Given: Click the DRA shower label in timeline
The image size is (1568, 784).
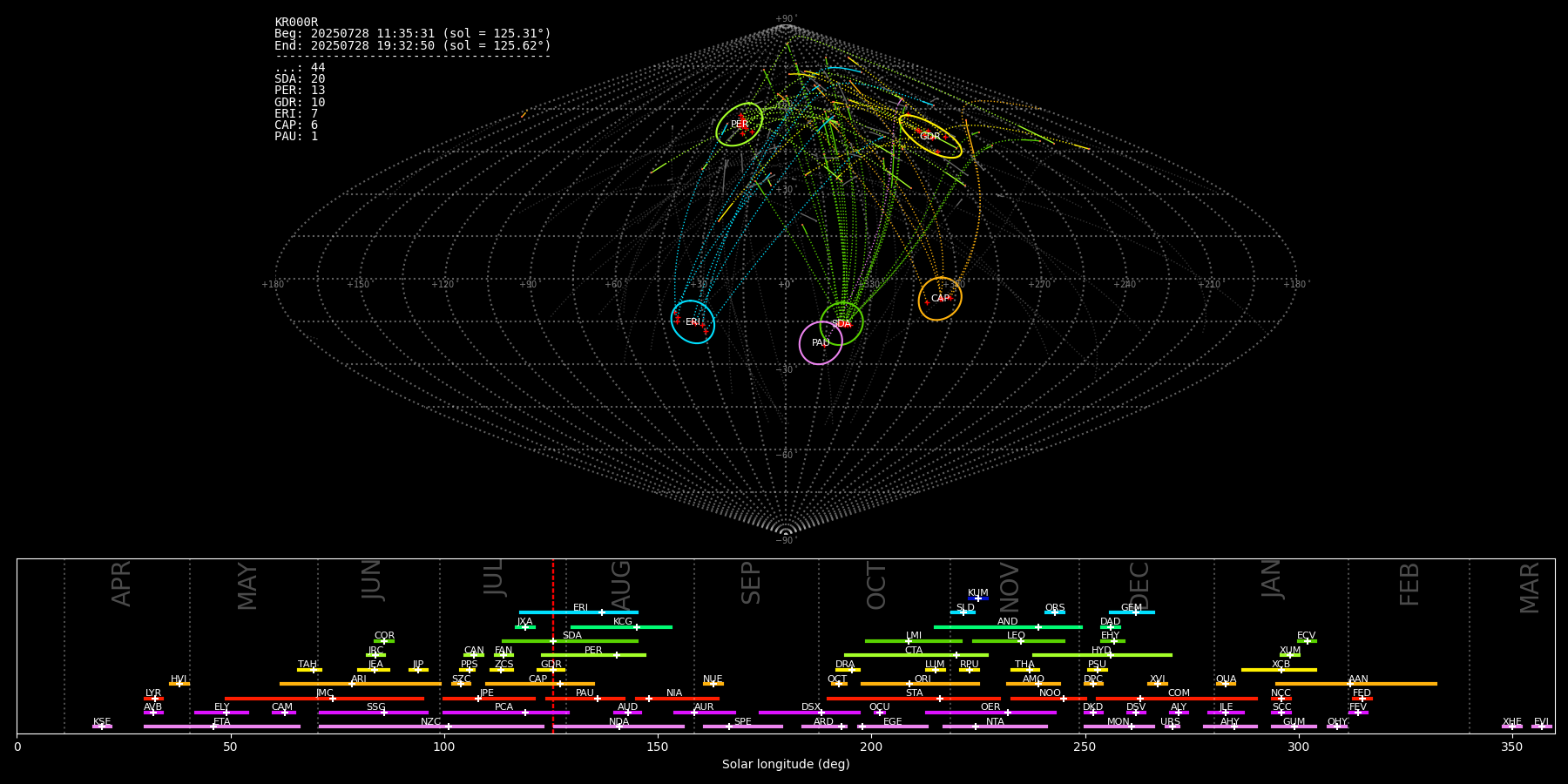Looking at the screenshot, I should point(845,664).
